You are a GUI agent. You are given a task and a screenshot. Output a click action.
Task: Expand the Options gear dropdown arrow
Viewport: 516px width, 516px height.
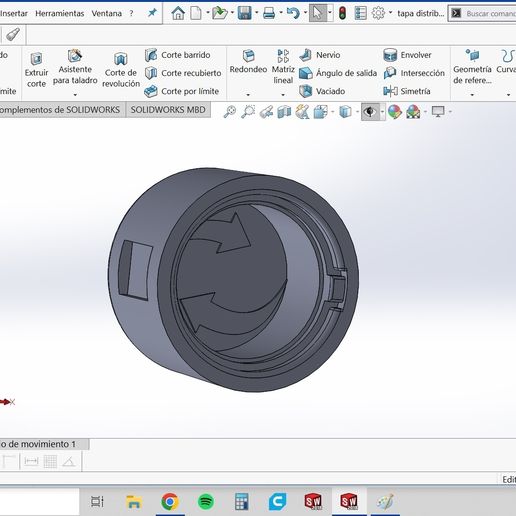coord(390,13)
